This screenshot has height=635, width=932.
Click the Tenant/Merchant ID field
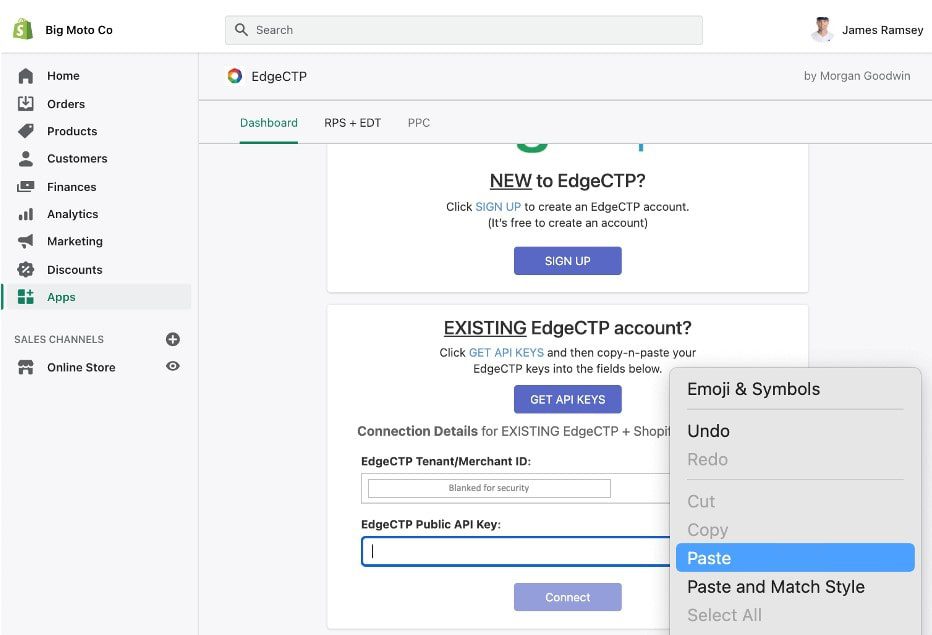point(516,488)
